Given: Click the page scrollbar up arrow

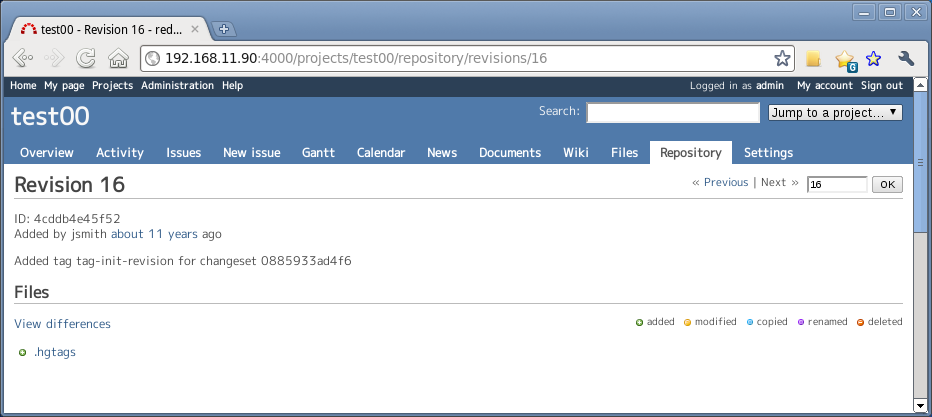Looking at the screenshot, I should pos(920,85).
